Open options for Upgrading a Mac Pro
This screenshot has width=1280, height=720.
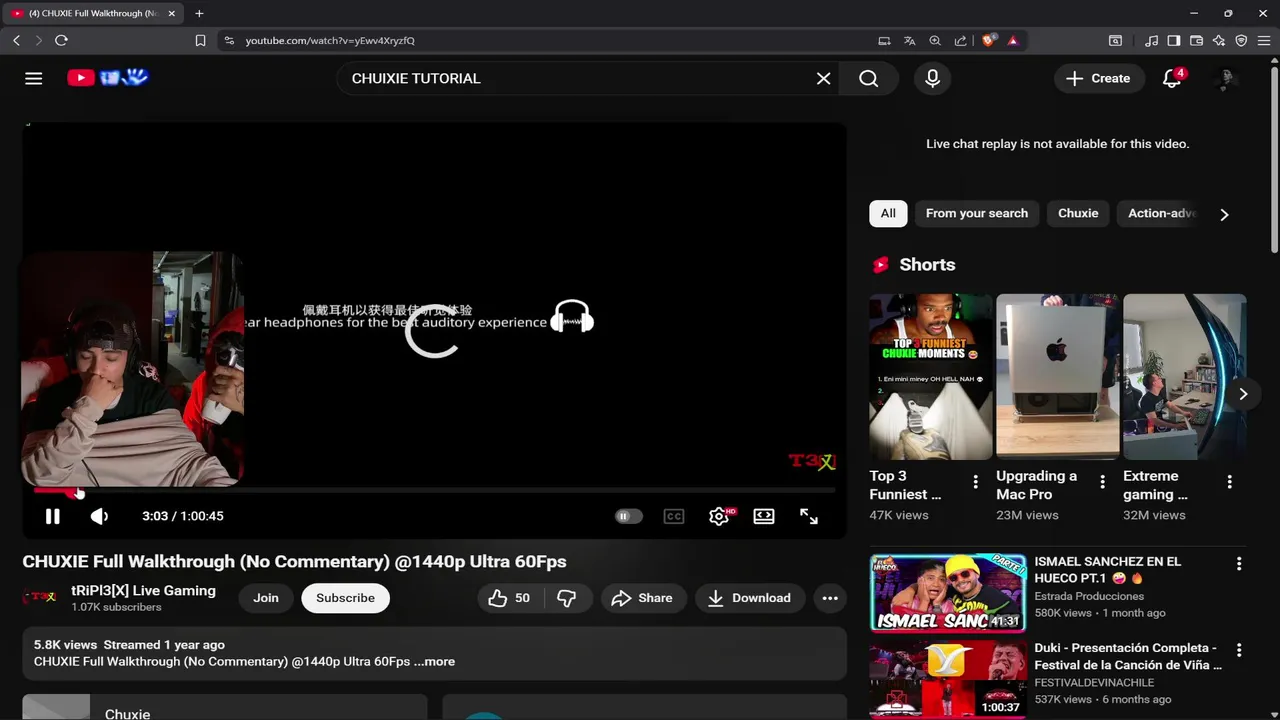point(1103,482)
